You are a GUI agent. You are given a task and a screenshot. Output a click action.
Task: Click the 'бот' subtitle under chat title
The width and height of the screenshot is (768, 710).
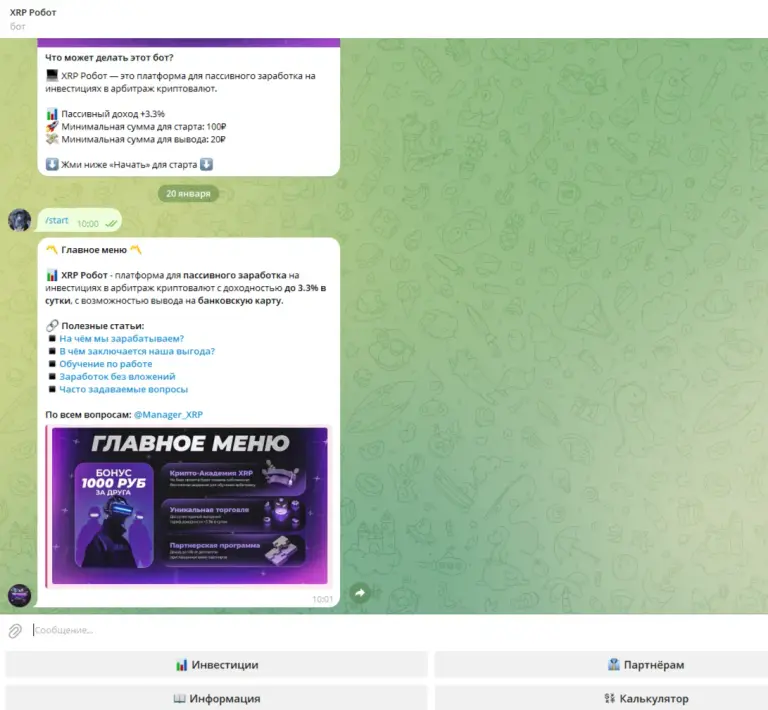point(18,26)
